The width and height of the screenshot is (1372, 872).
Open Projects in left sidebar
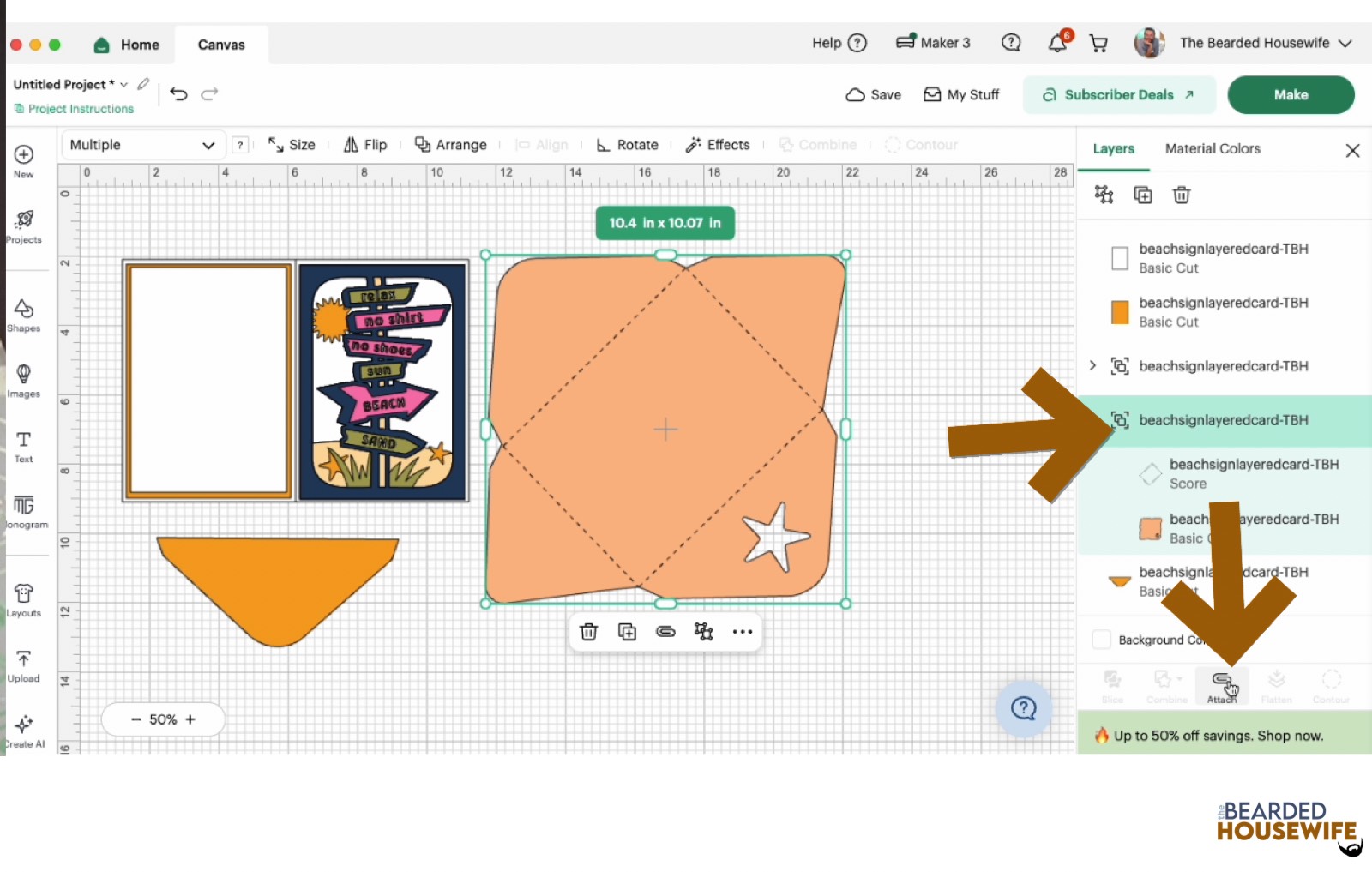(x=24, y=226)
